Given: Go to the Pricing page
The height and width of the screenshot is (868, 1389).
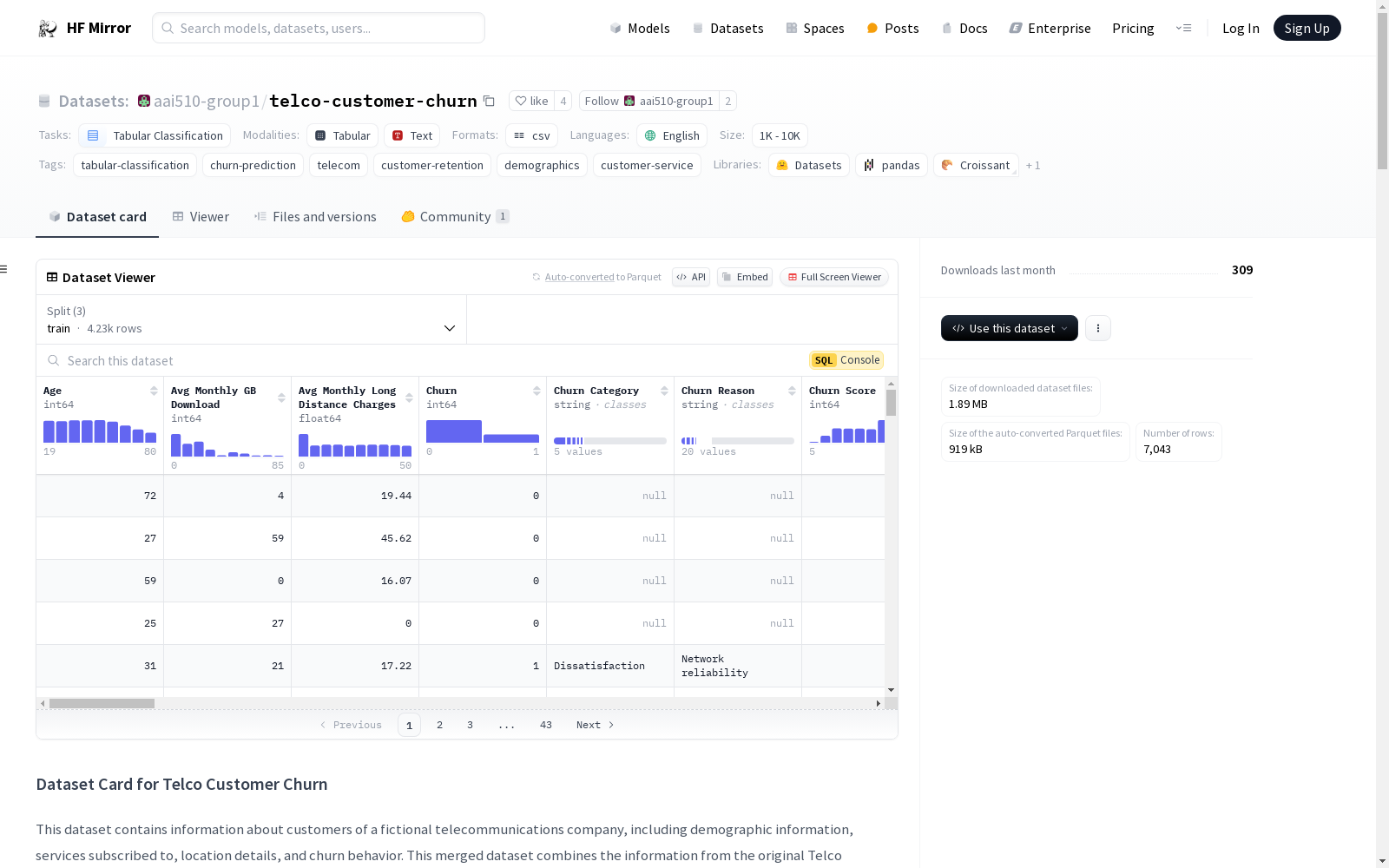Looking at the screenshot, I should click(1133, 28).
